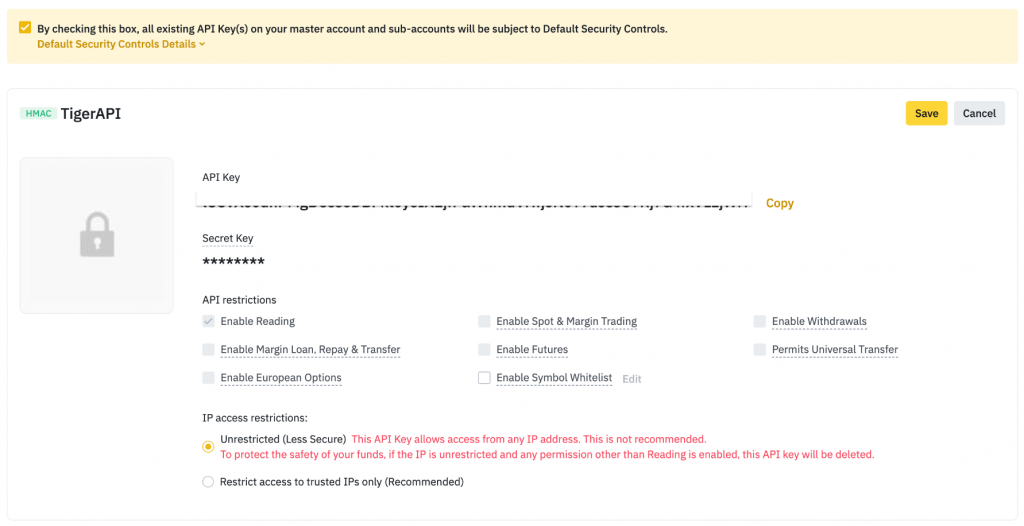Cancel editing the API key
1024x526 pixels.
tap(979, 113)
